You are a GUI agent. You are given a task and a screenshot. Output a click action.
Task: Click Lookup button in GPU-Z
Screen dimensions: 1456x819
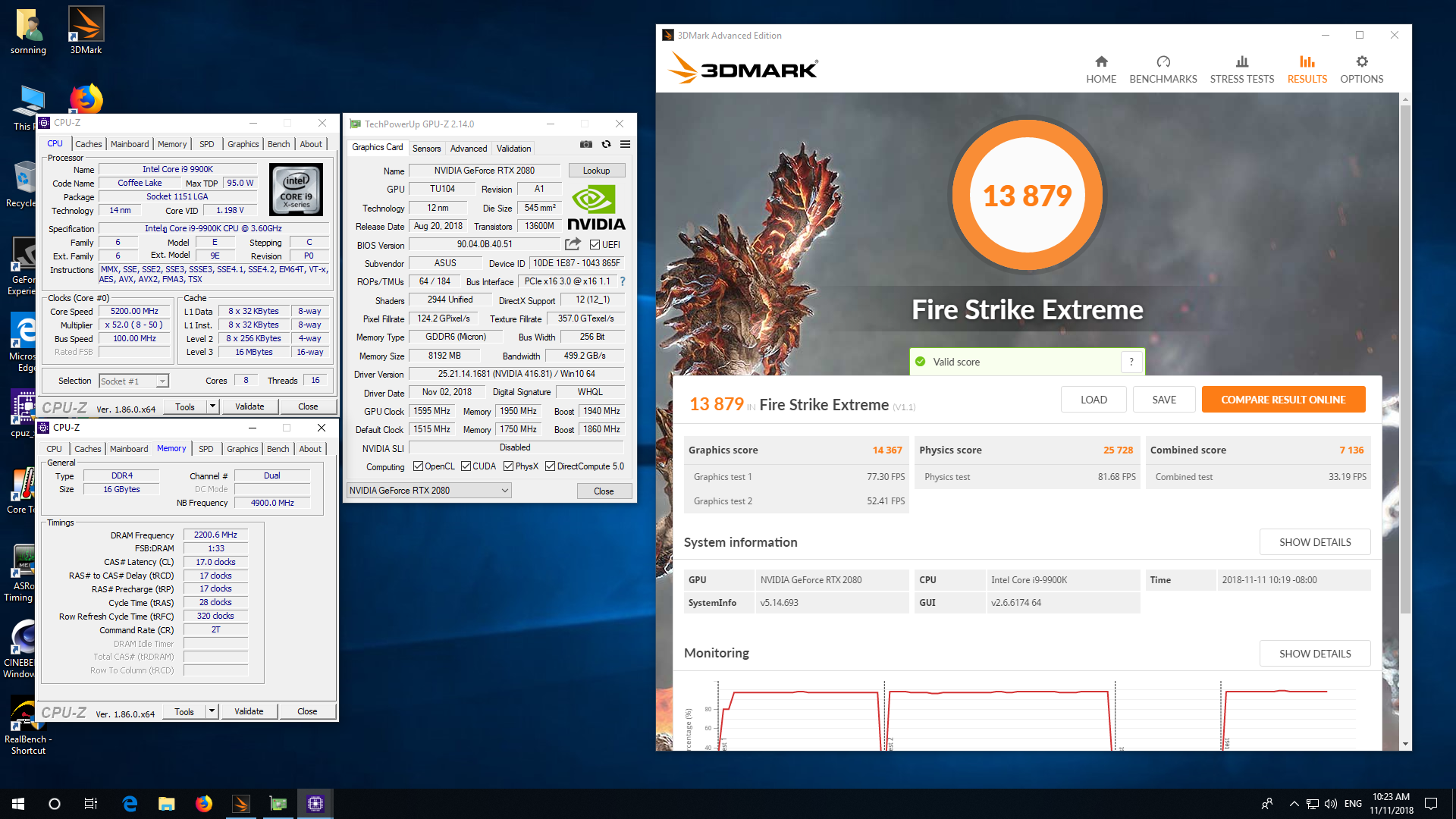click(x=596, y=171)
